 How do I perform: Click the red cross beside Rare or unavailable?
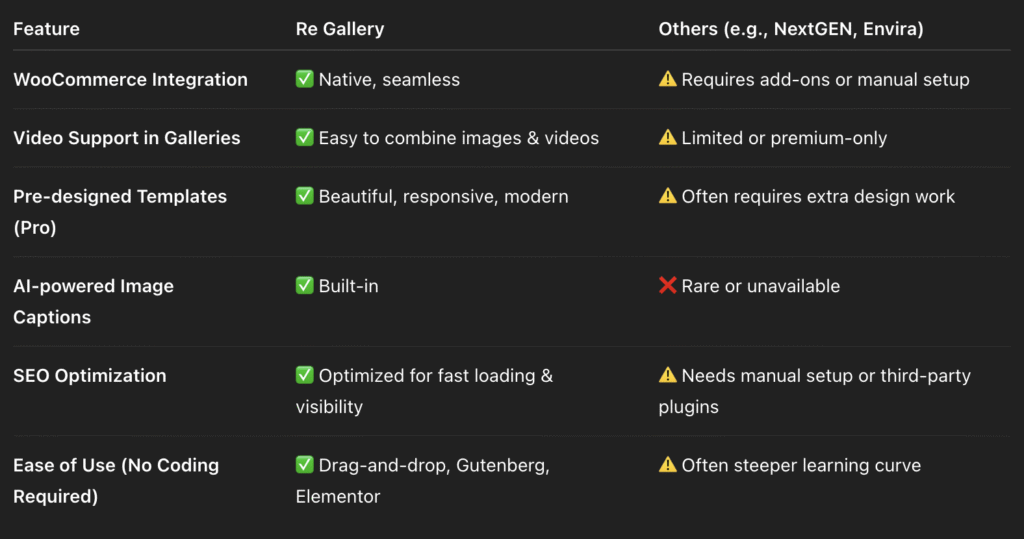[667, 285]
